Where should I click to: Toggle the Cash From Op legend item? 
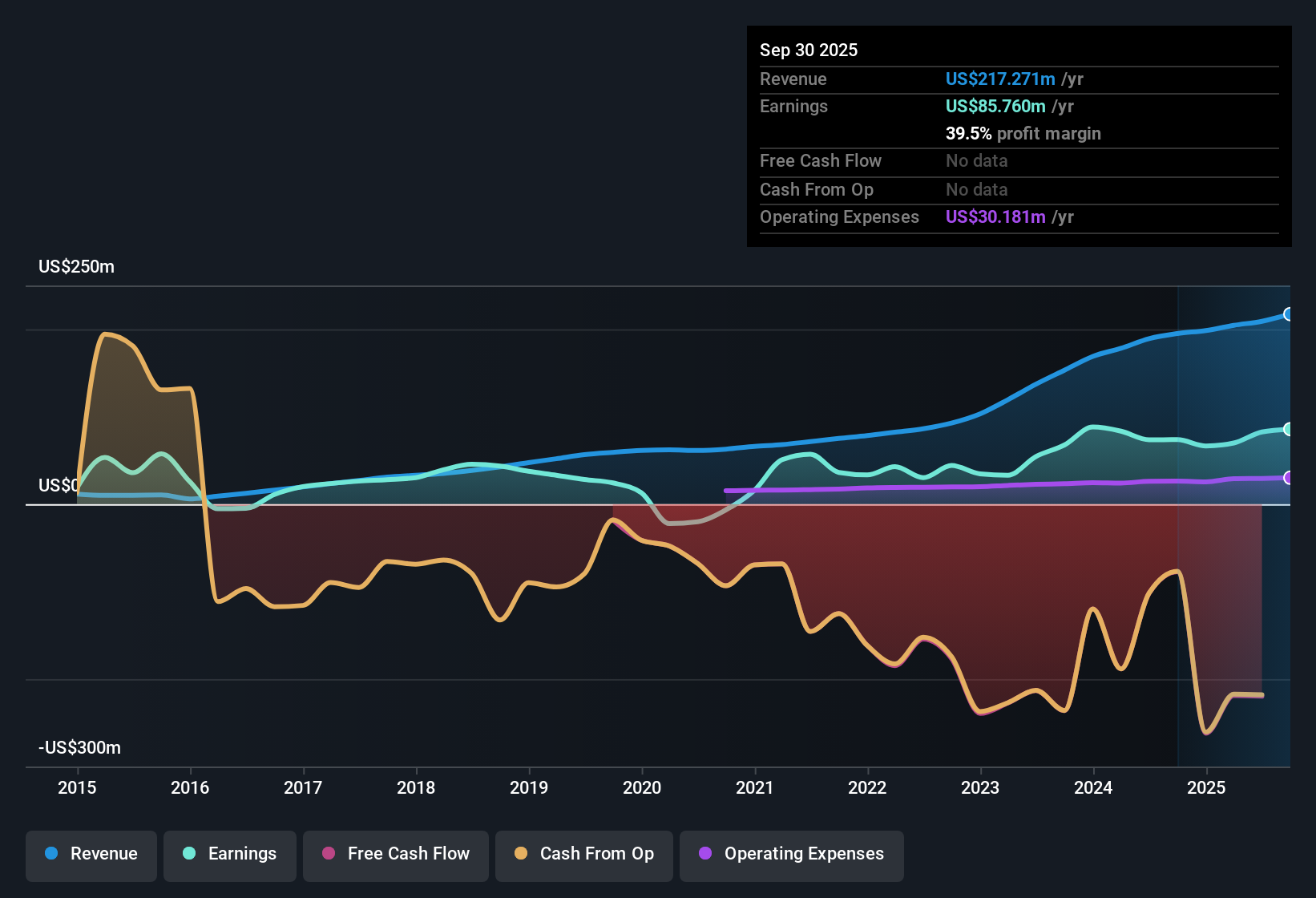pyautogui.click(x=584, y=854)
